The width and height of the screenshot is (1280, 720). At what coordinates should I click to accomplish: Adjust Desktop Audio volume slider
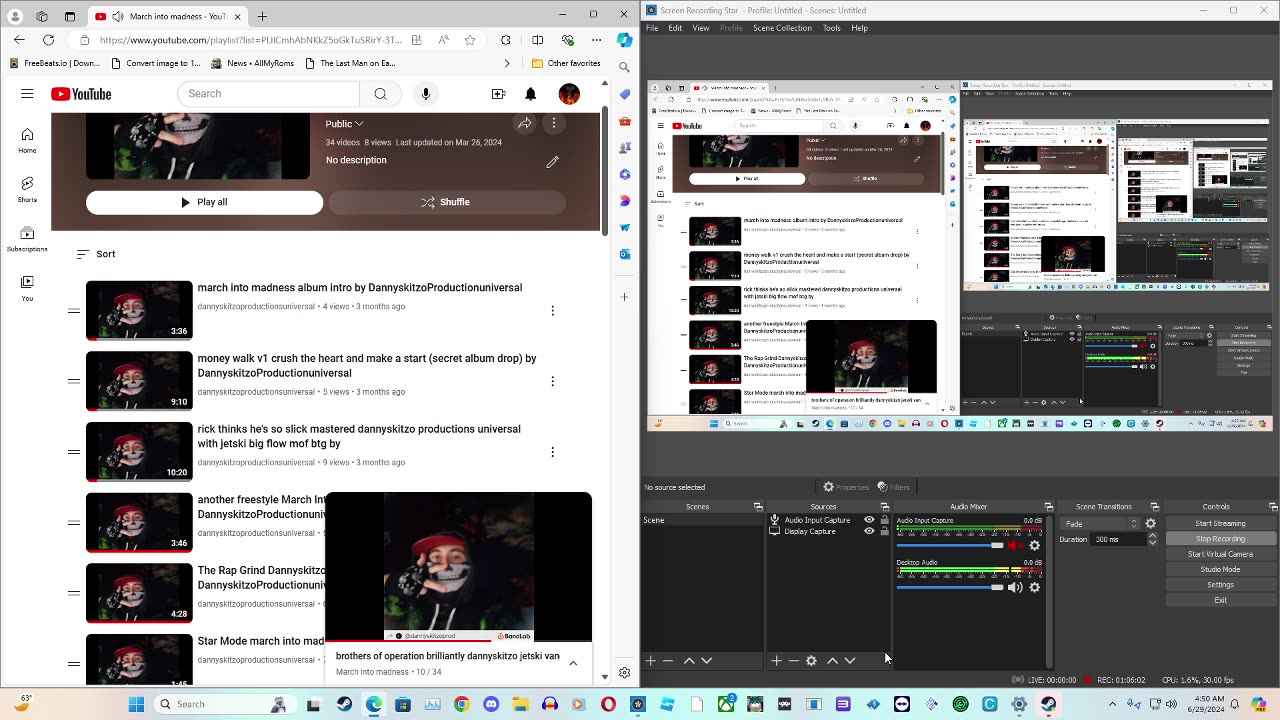point(950,587)
